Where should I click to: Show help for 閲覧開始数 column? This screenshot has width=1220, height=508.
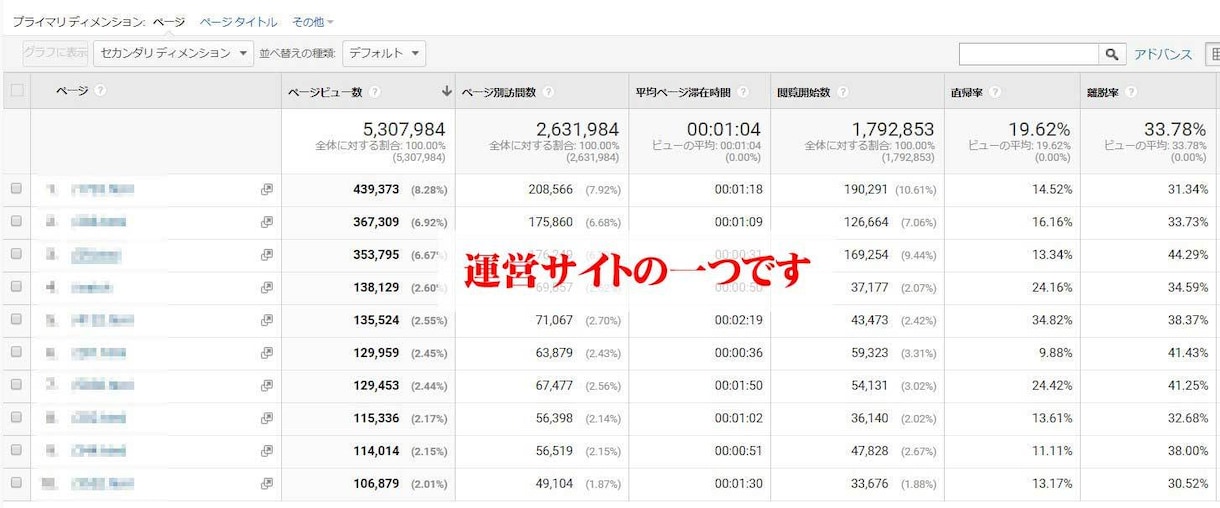pos(844,92)
